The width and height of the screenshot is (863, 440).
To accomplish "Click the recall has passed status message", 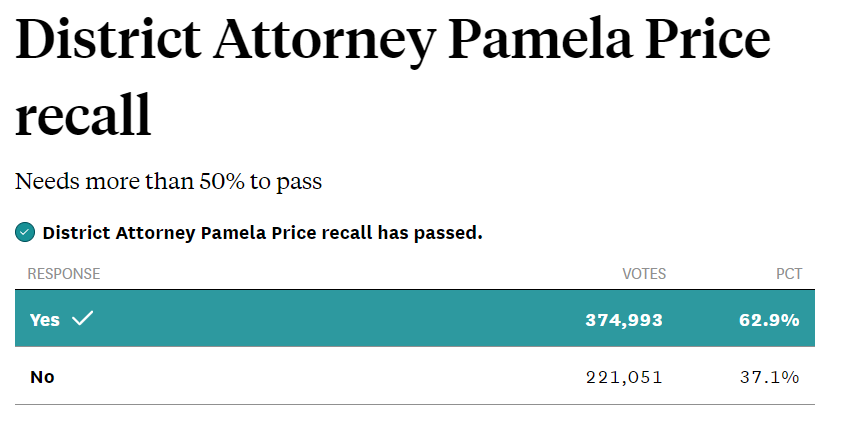I will (x=263, y=233).
